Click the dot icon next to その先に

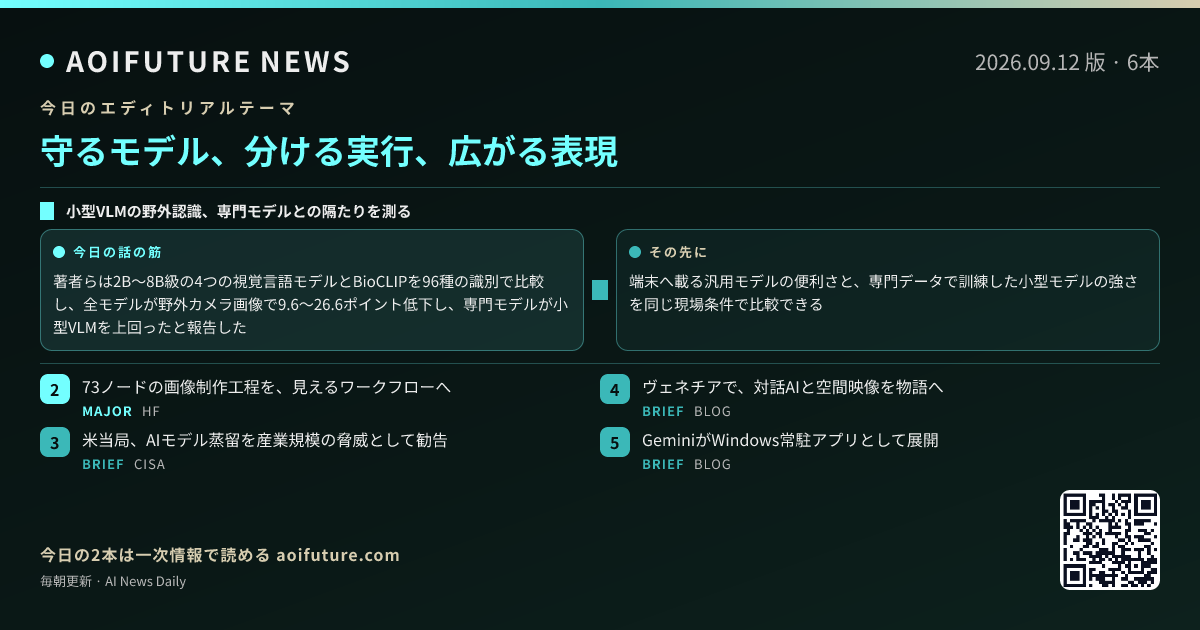(635, 252)
